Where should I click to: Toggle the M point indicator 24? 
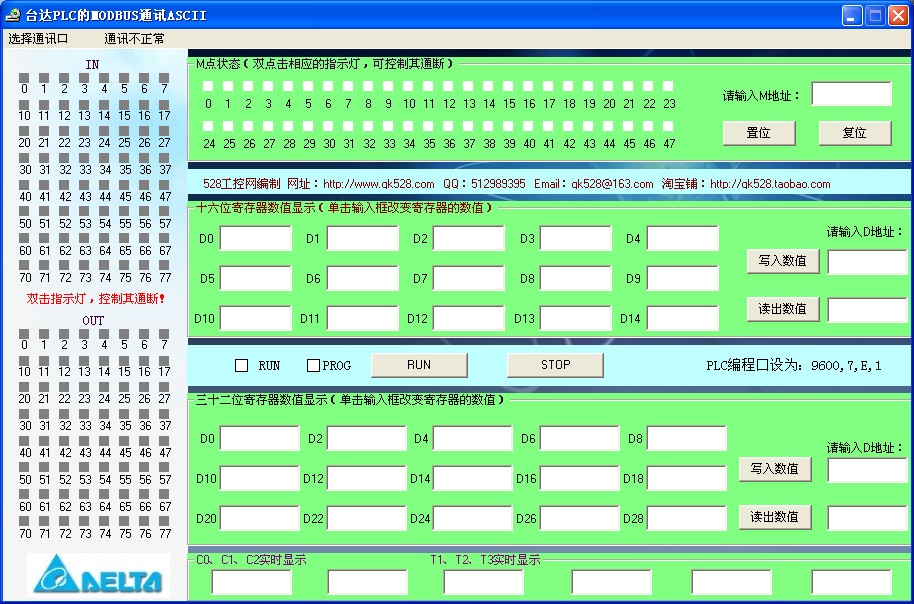[x=209, y=127]
